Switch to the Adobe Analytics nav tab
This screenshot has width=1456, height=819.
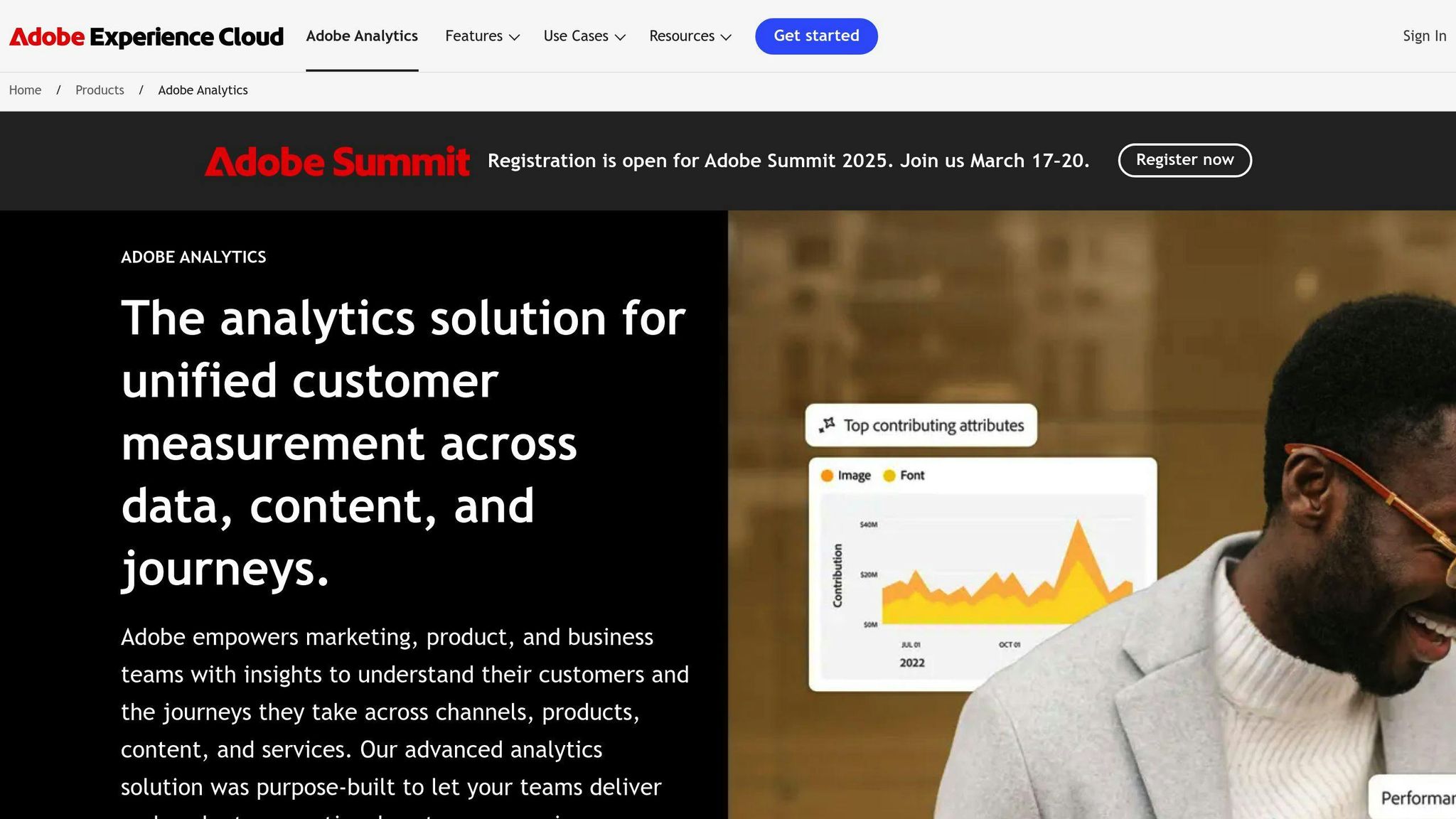(x=362, y=36)
